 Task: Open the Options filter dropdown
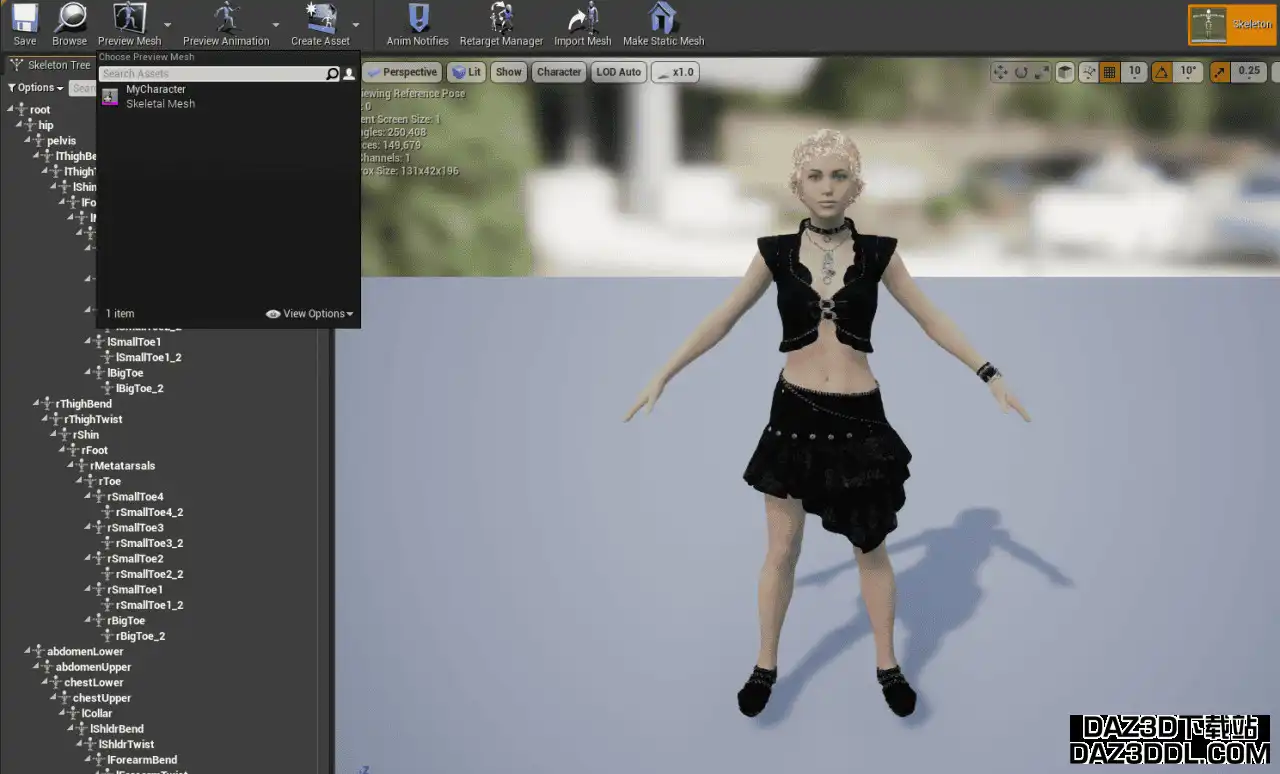pyautogui.click(x=36, y=88)
